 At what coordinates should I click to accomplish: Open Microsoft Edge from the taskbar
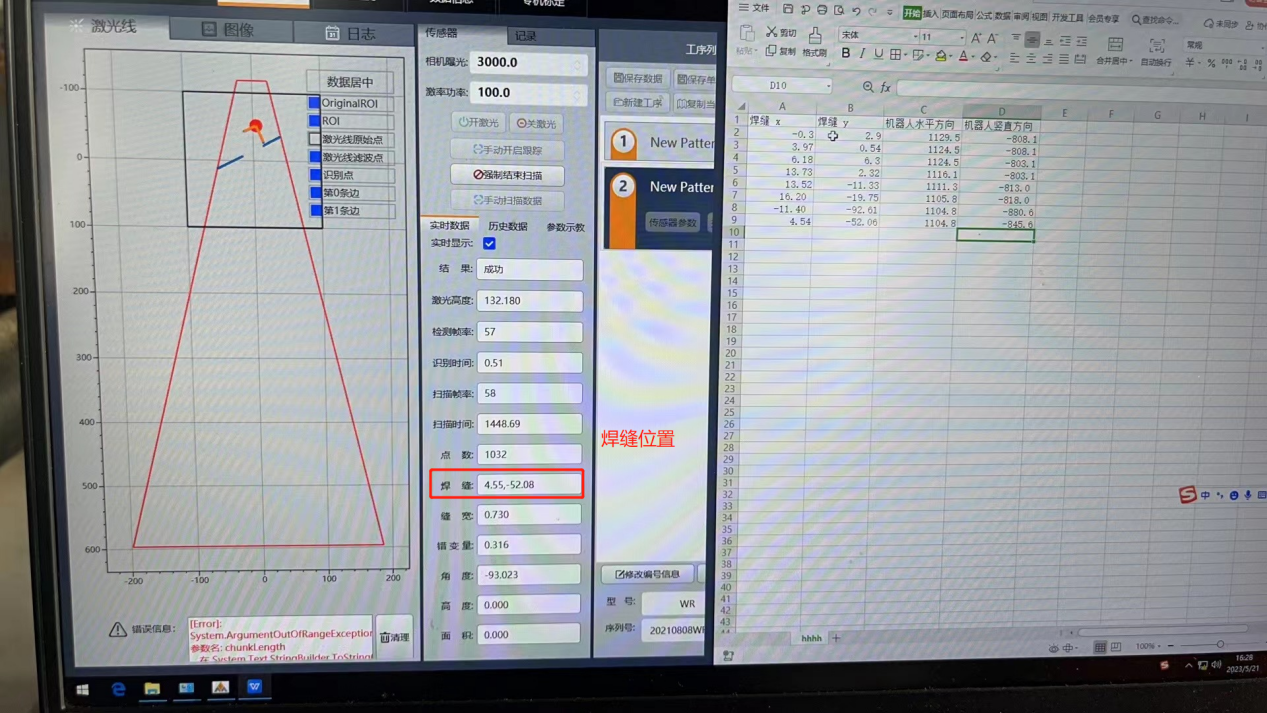[x=118, y=688]
